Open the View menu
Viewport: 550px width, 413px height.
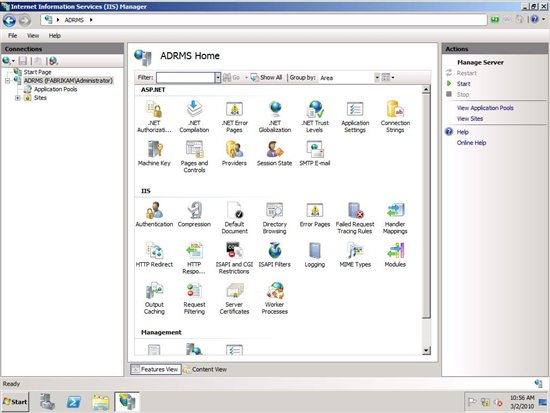click(33, 35)
